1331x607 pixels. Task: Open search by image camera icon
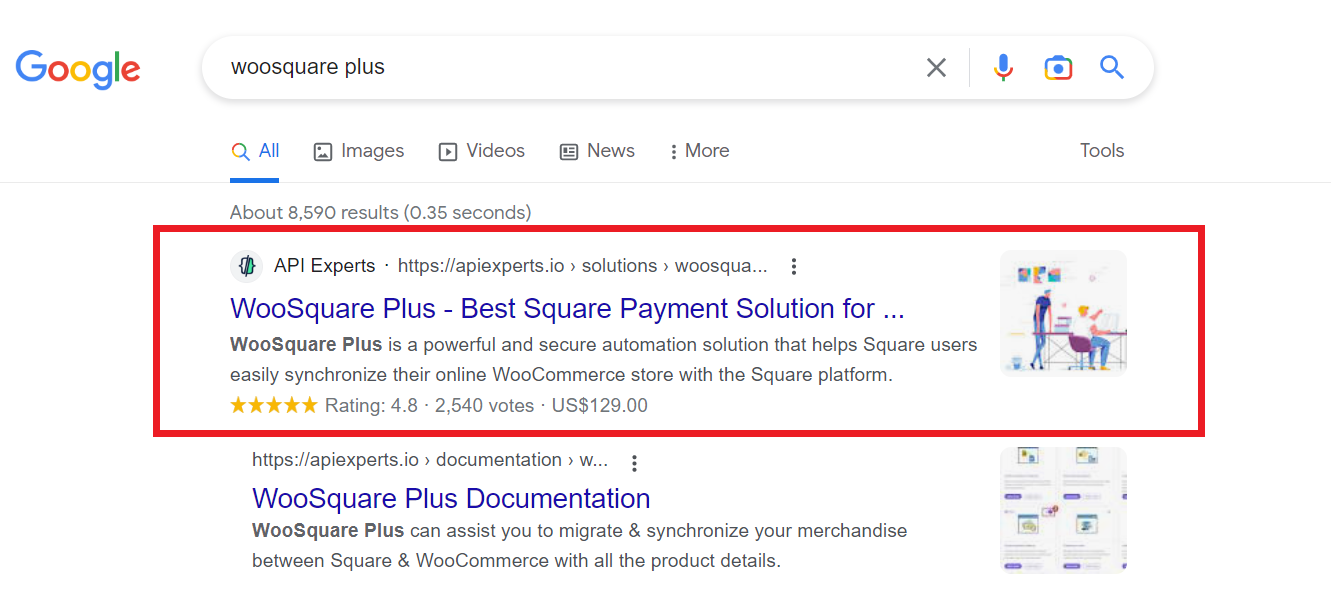coord(1058,68)
